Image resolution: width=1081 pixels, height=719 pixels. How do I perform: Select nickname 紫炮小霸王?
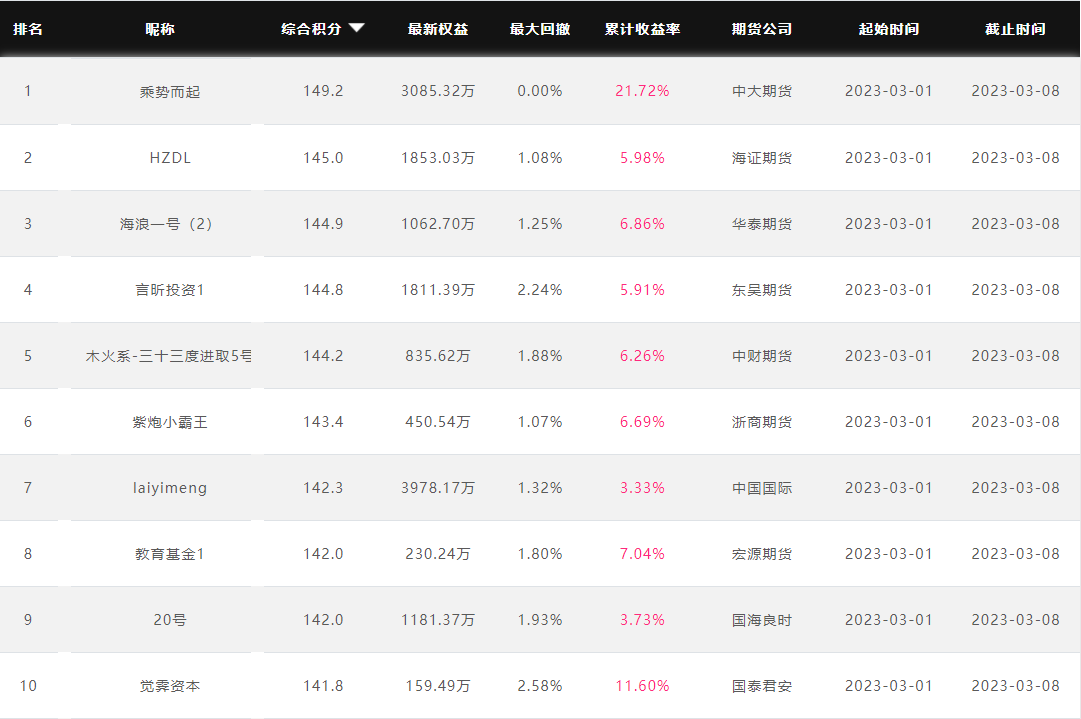pos(170,422)
